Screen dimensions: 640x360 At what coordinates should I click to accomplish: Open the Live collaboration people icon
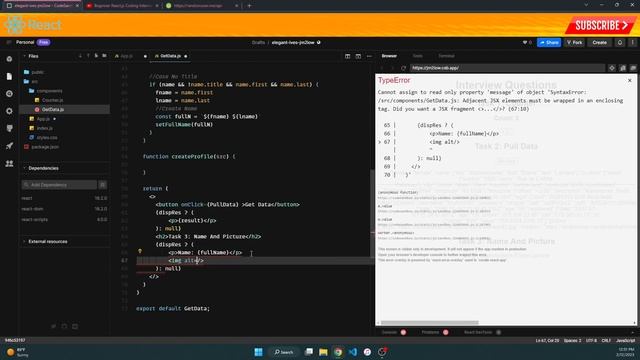tap(9, 163)
